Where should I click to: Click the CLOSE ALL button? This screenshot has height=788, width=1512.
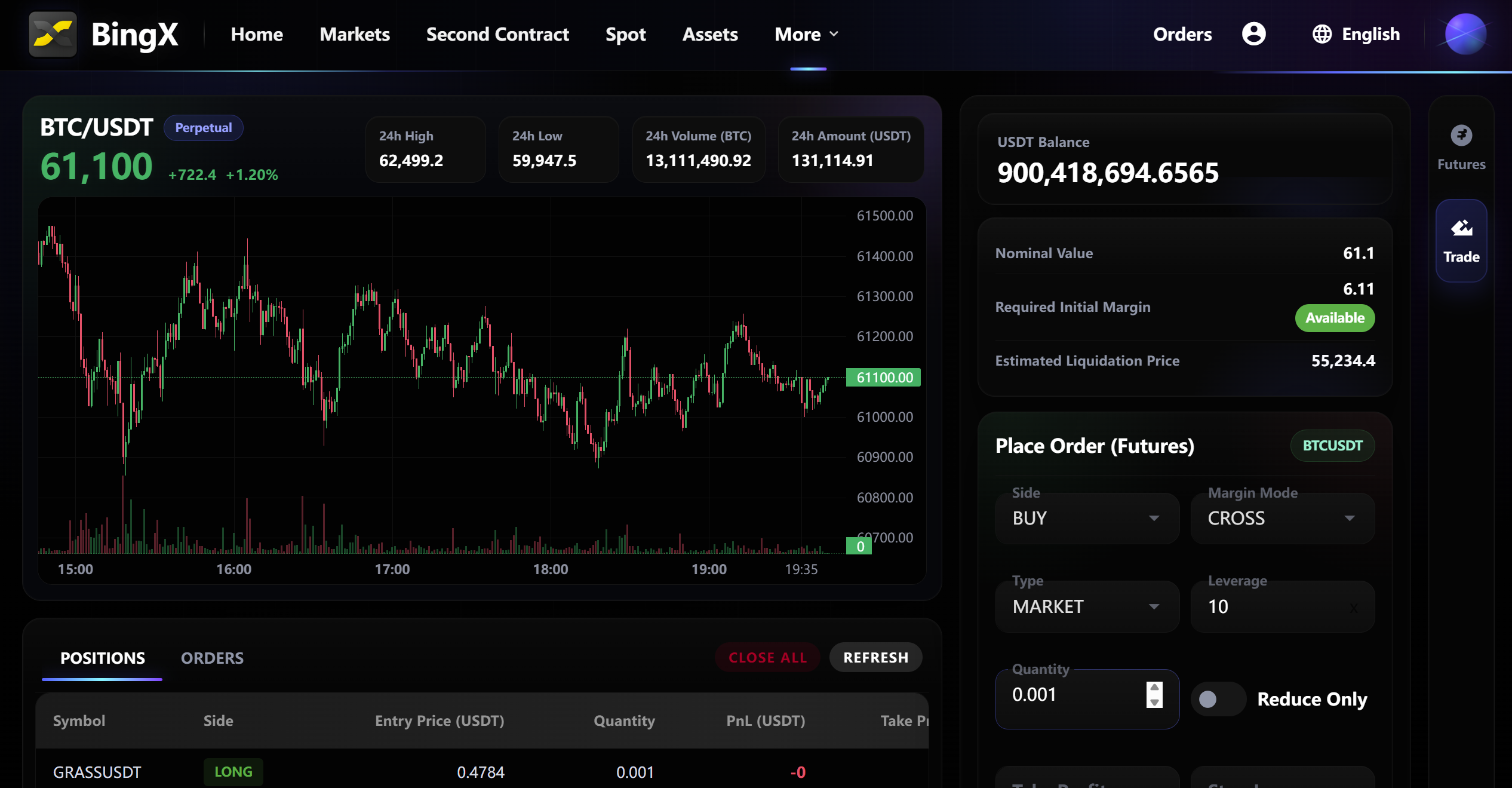(x=767, y=657)
